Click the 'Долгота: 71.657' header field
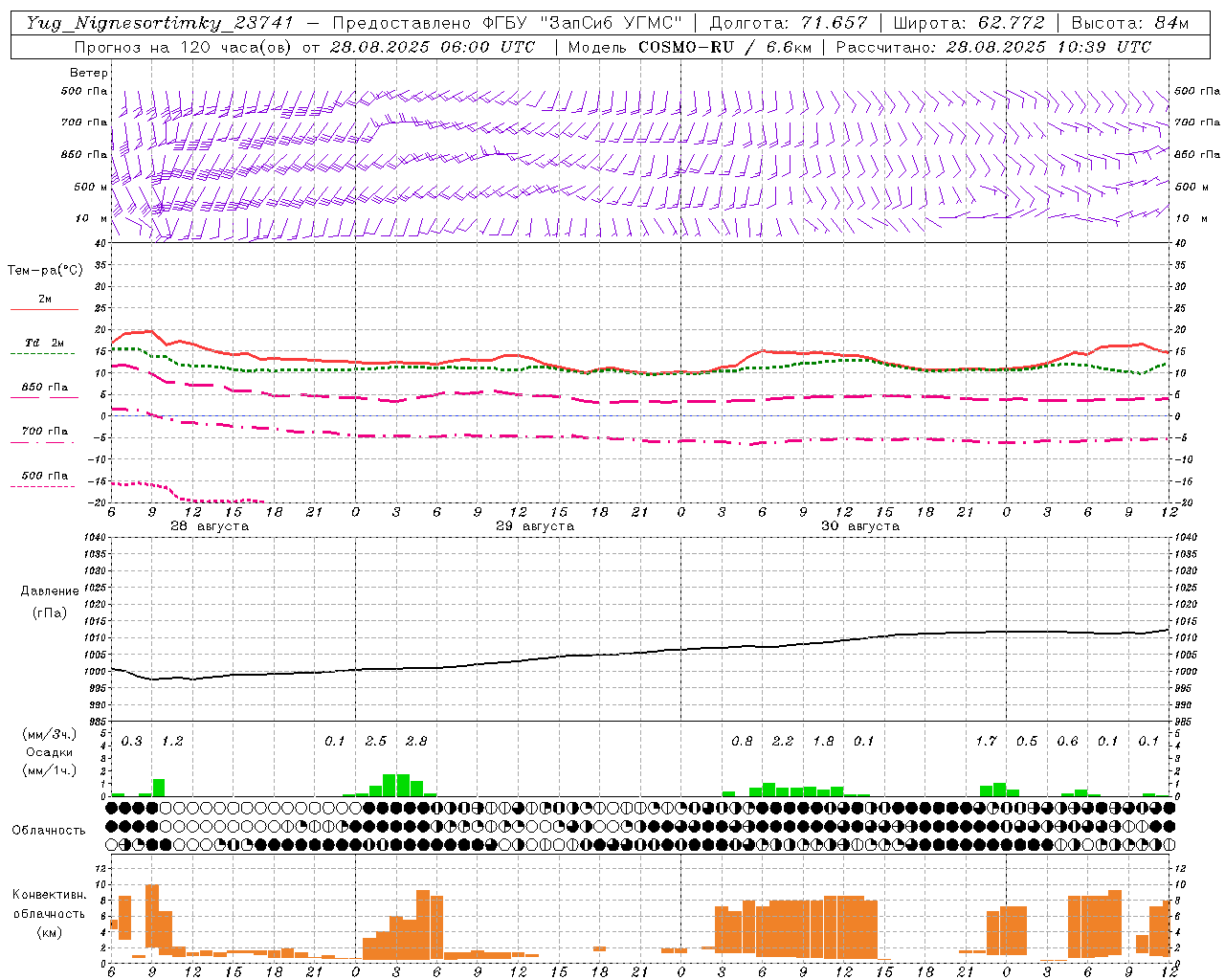Image resolution: width=1225 pixels, height=980 pixels. tap(789, 23)
